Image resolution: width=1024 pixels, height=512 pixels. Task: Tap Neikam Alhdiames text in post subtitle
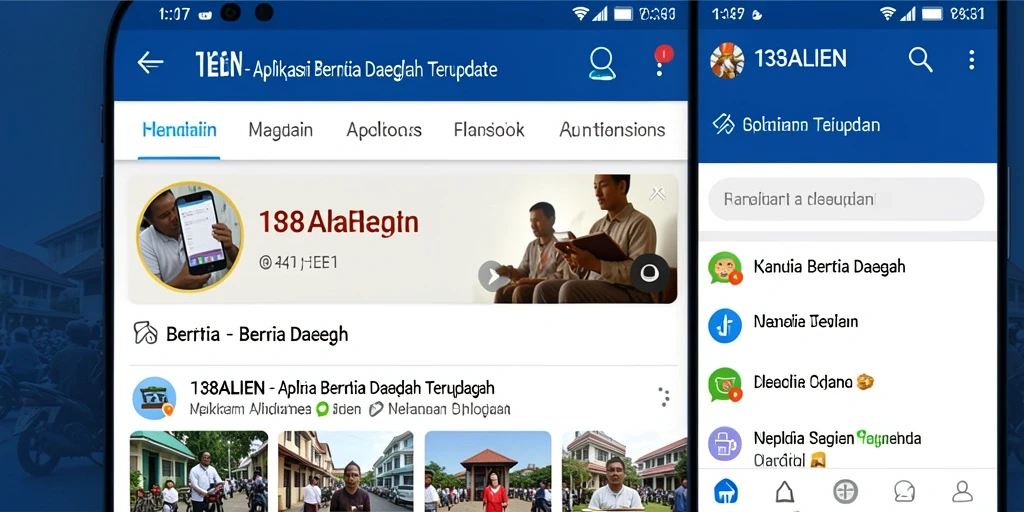(x=250, y=409)
